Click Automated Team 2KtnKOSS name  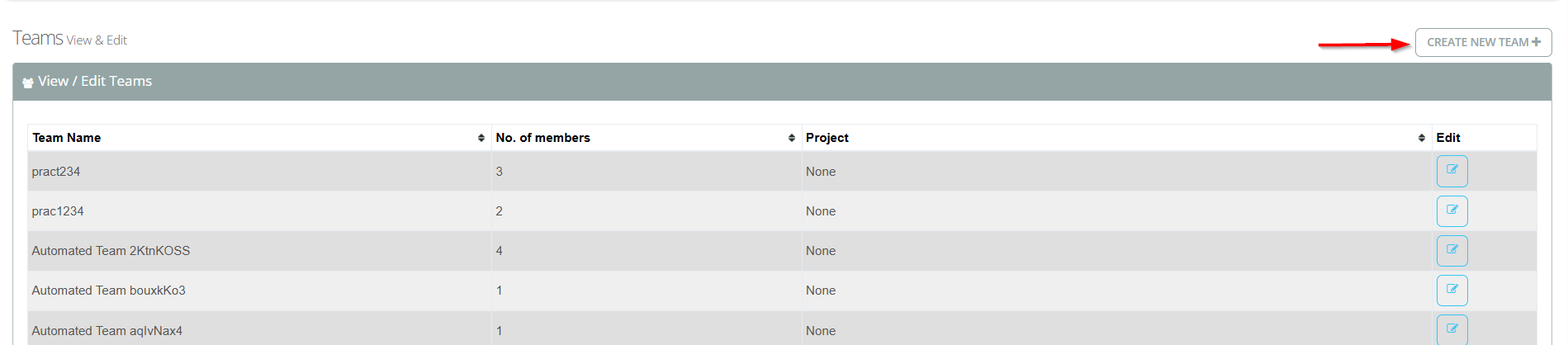pyautogui.click(x=111, y=251)
